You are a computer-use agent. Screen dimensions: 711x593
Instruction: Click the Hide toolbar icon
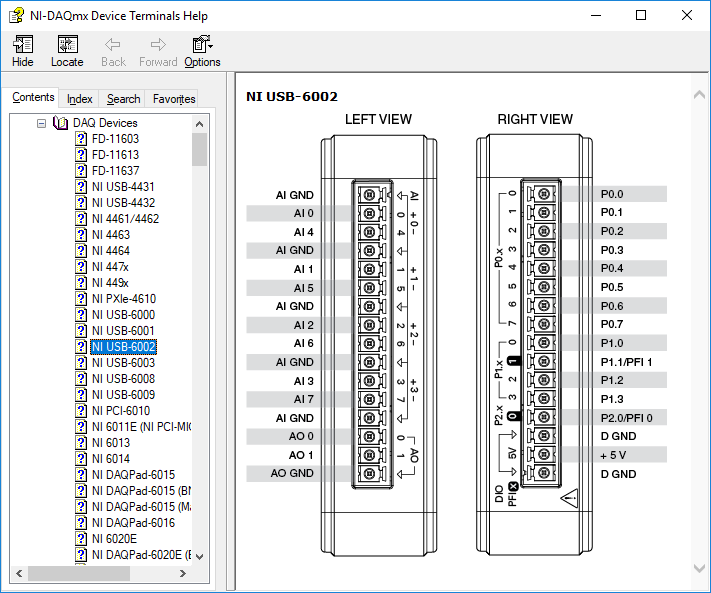pyautogui.click(x=23, y=44)
